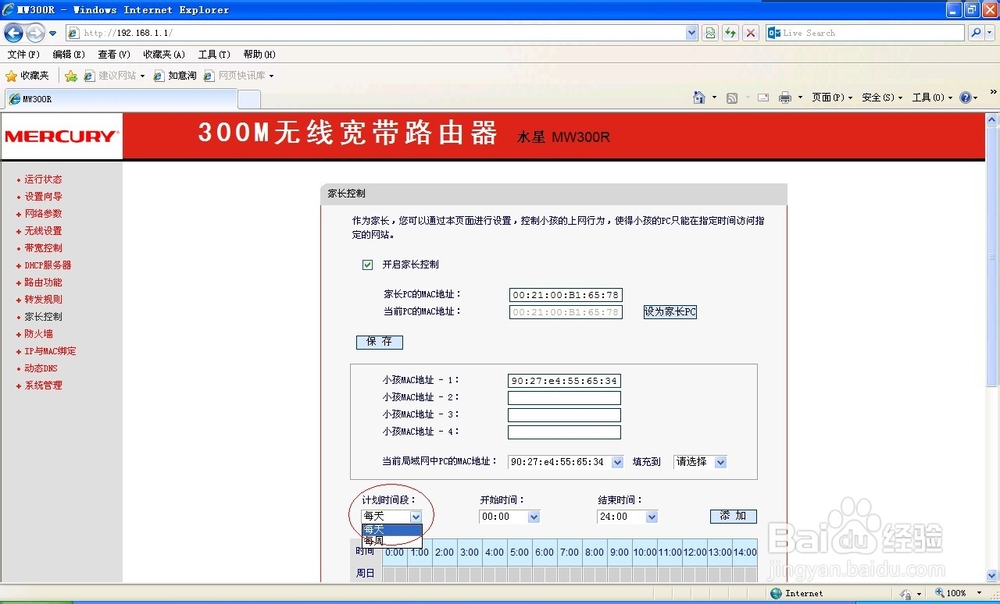The image size is (1000, 604).
Task: Open 无线设置 from the sidebar
Action: click(x=40, y=230)
